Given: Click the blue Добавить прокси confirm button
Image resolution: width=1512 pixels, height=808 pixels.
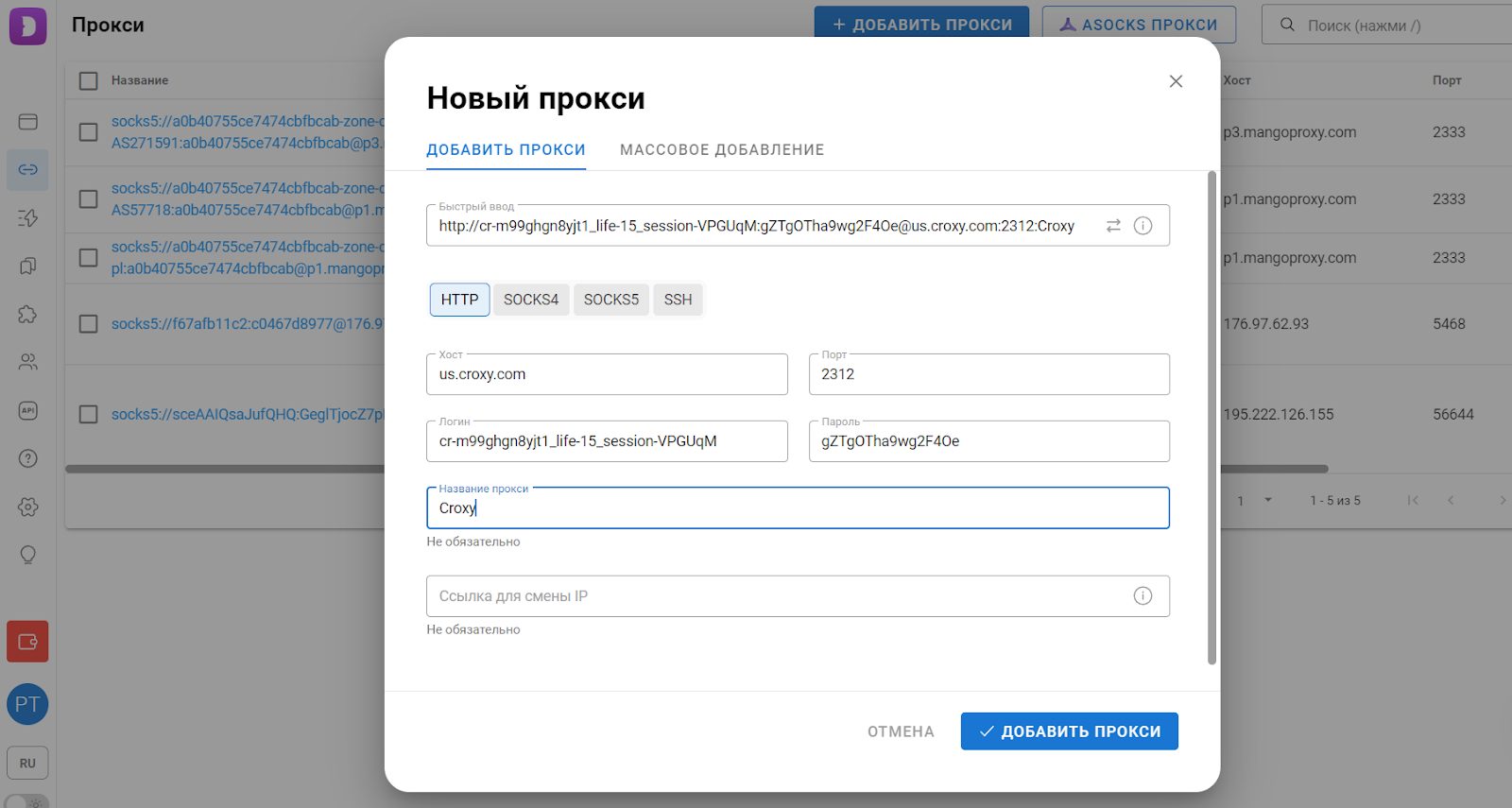Looking at the screenshot, I should pyautogui.click(x=1069, y=731).
